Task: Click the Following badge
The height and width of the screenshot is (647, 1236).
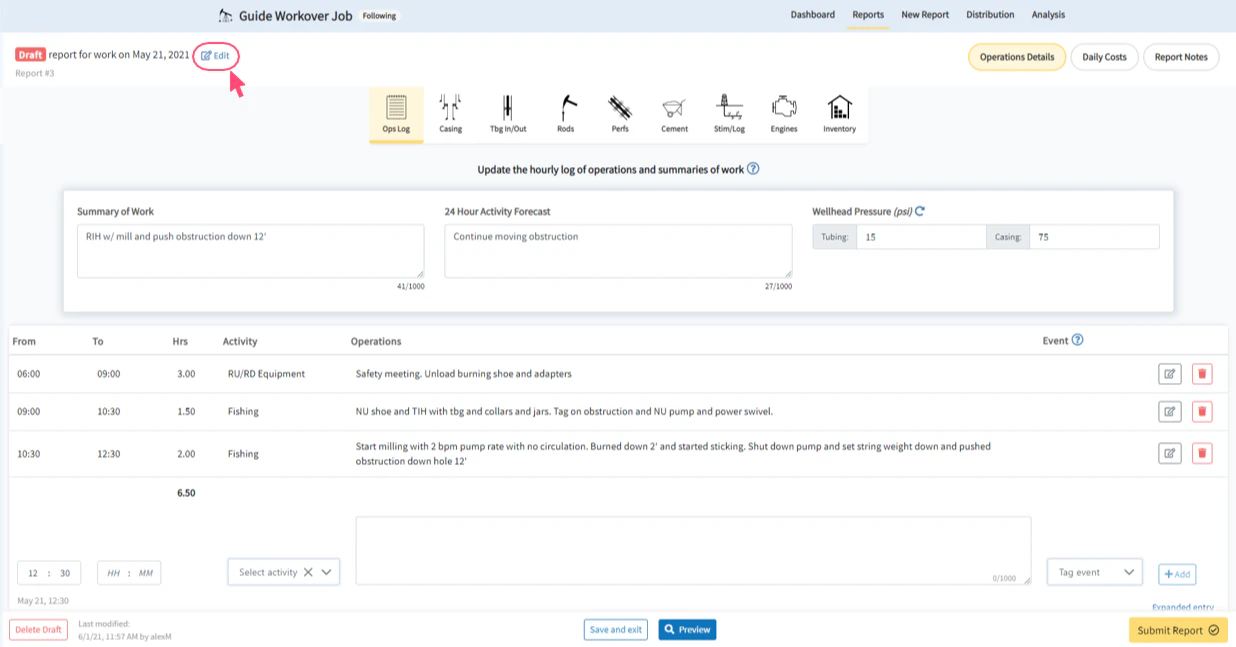Action: pos(379,16)
